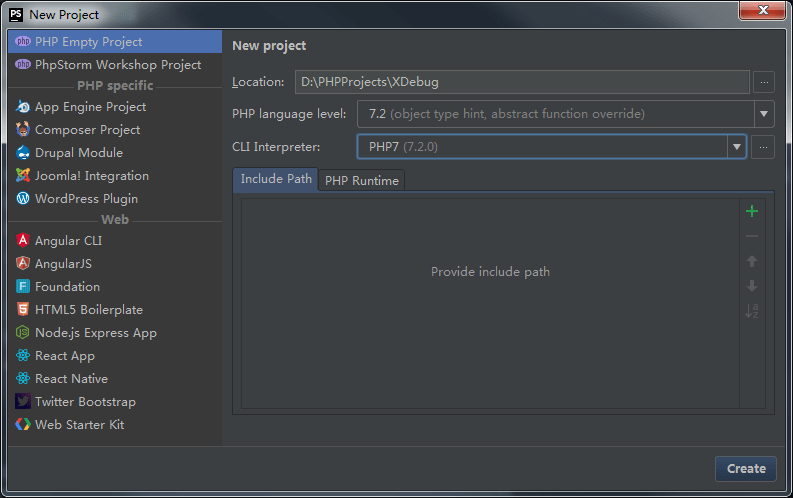793x498 pixels.
Task: Select the Web Starter Kit icon
Action: 23,424
